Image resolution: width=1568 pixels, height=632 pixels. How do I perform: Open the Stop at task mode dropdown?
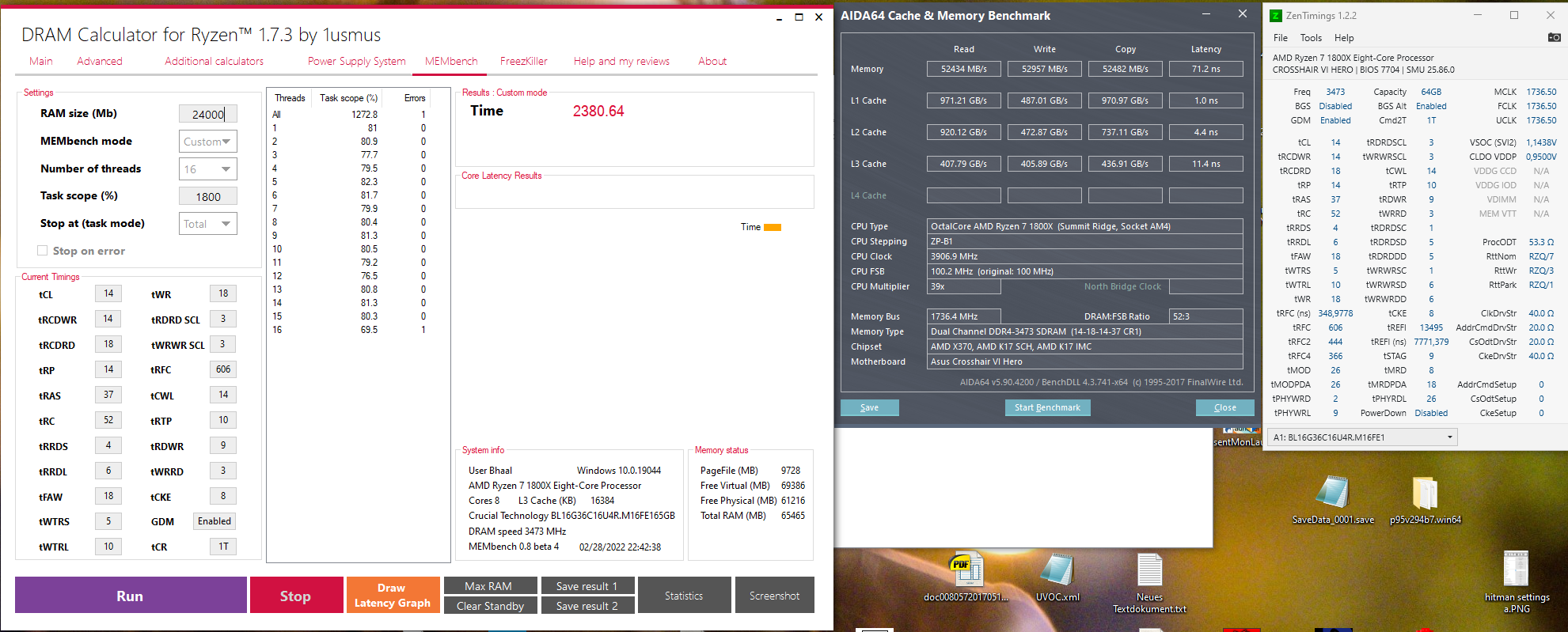click(208, 224)
